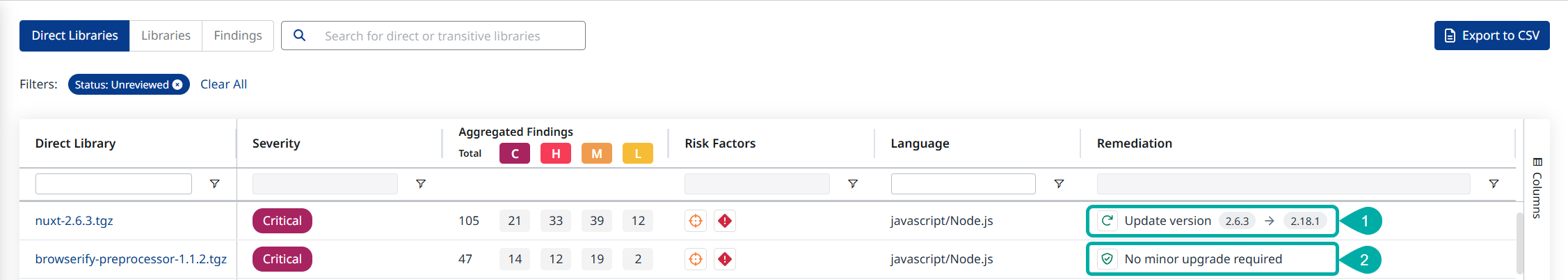Click the search magnifier icon
1568x280 pixels.
pos(299,36)
